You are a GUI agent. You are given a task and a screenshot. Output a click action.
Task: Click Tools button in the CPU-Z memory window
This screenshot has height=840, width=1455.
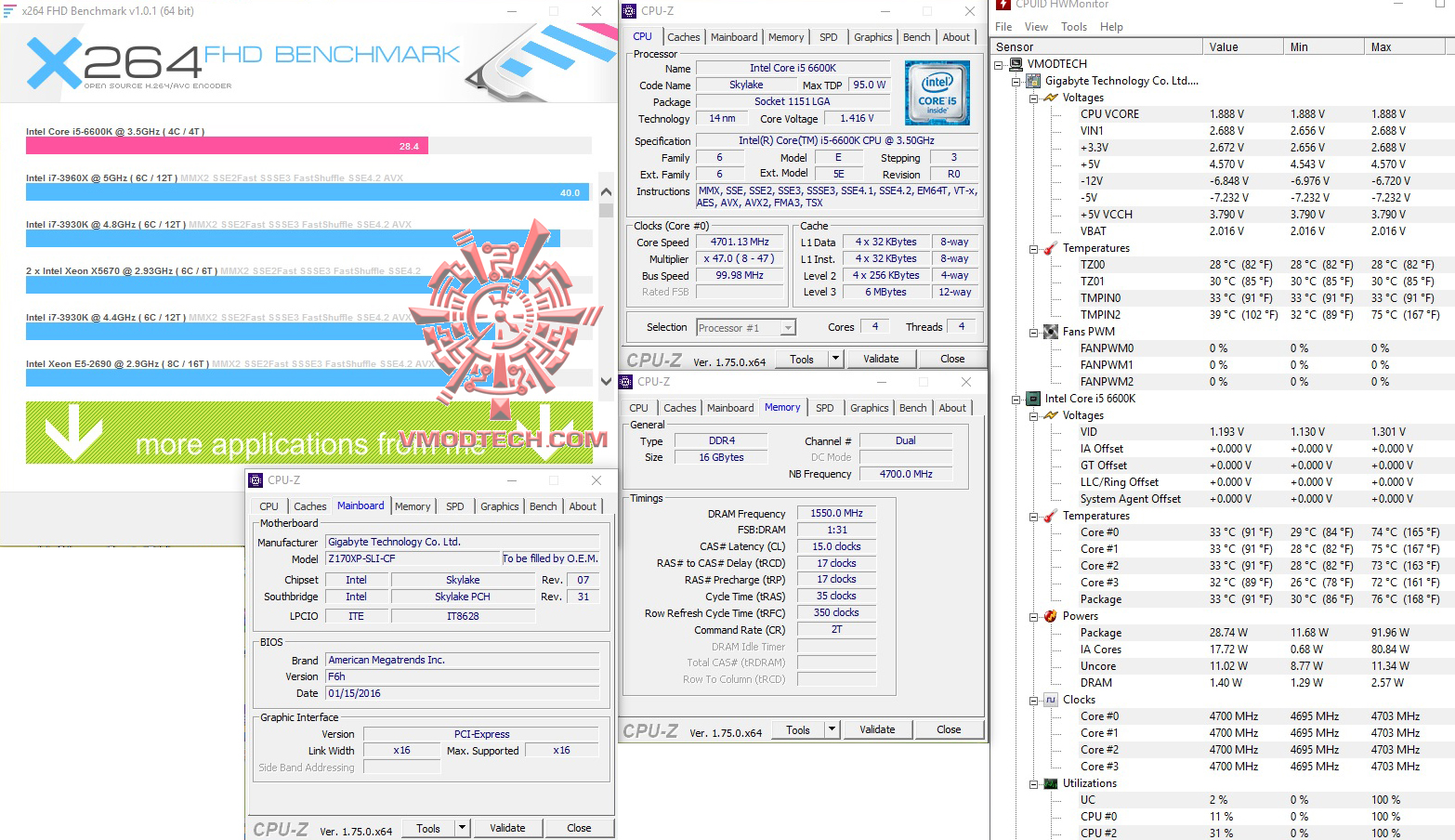(798, 729)
